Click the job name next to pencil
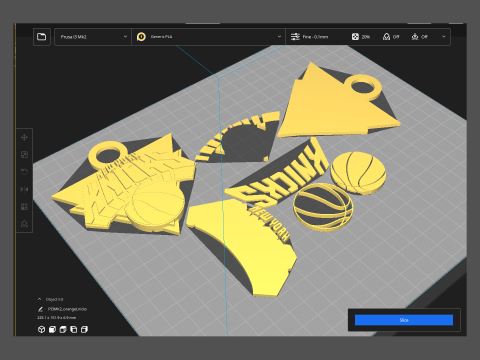 67,309
